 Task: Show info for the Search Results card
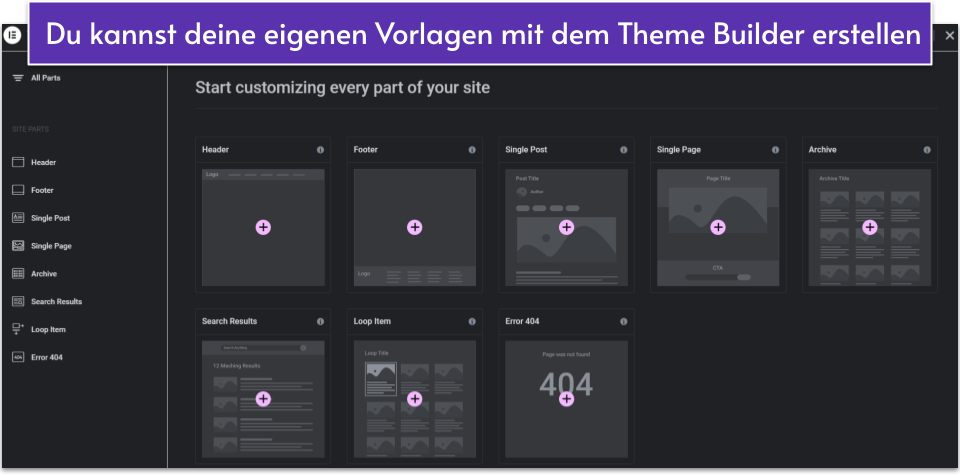point(320,321)
